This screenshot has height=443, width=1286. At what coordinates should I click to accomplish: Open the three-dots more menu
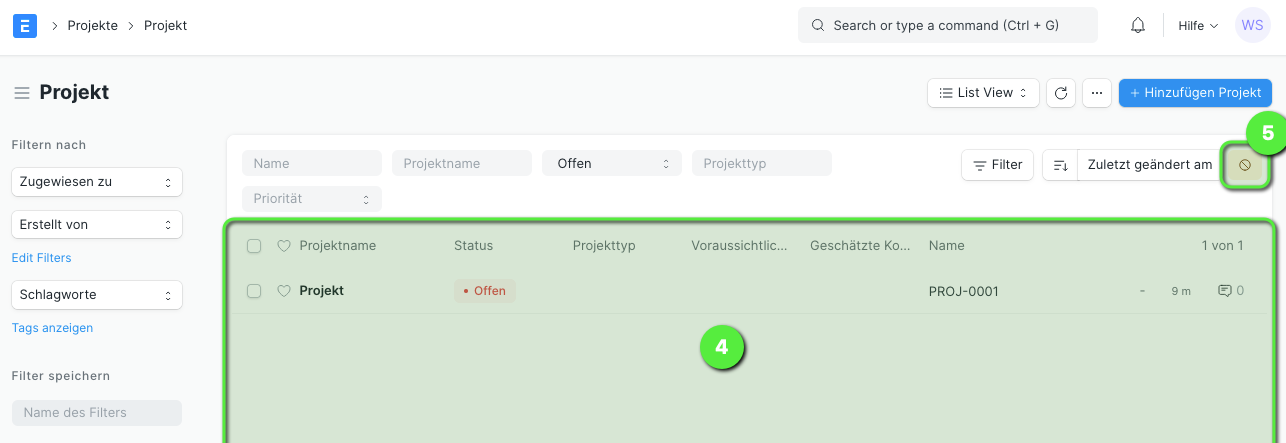pyautogui.click(x=1097, y=93)
